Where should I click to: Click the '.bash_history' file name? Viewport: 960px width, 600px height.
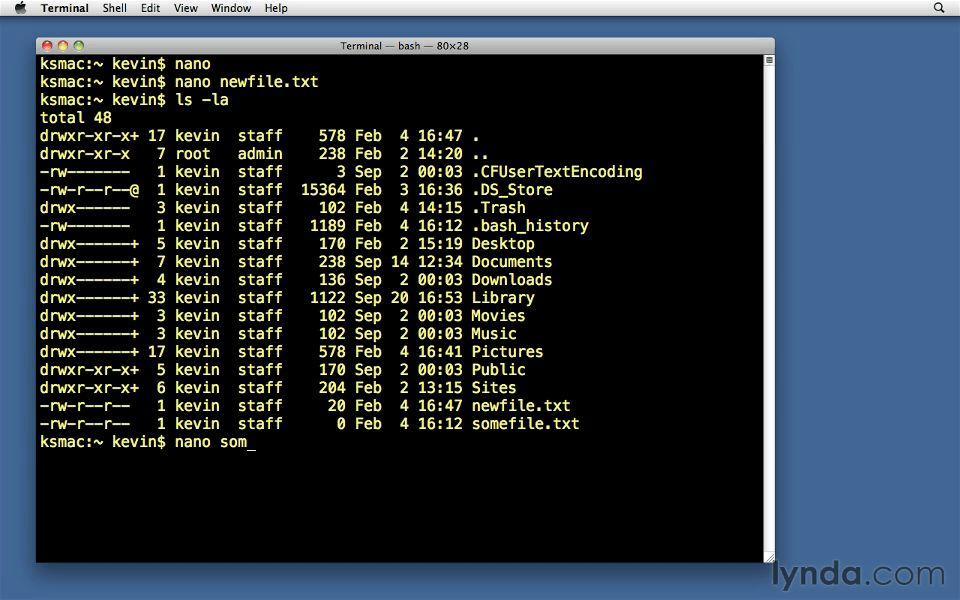pos(530,226)
